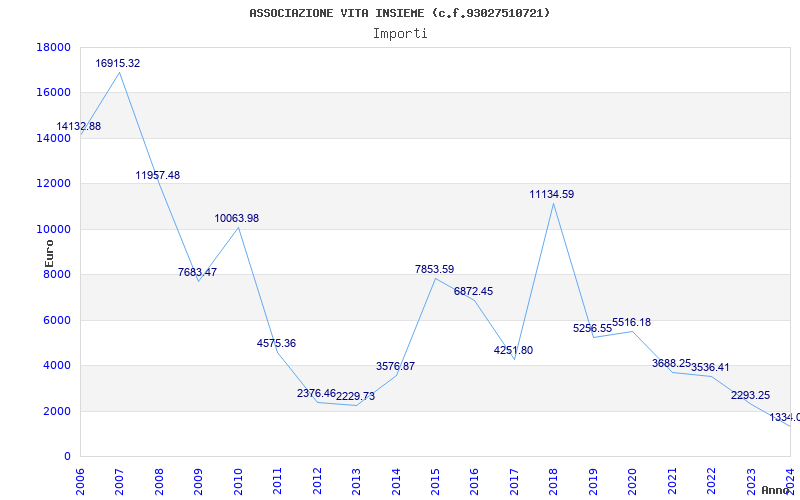Select the 3688.25 data label
Screen dimensions: 800x500
[671, 364]
